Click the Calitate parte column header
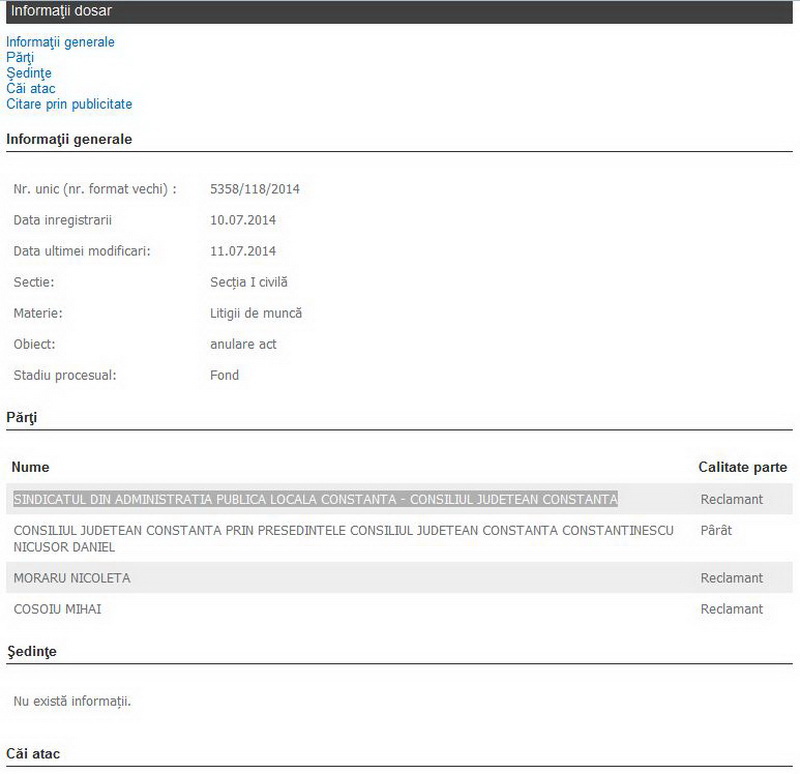 point(742,467)
